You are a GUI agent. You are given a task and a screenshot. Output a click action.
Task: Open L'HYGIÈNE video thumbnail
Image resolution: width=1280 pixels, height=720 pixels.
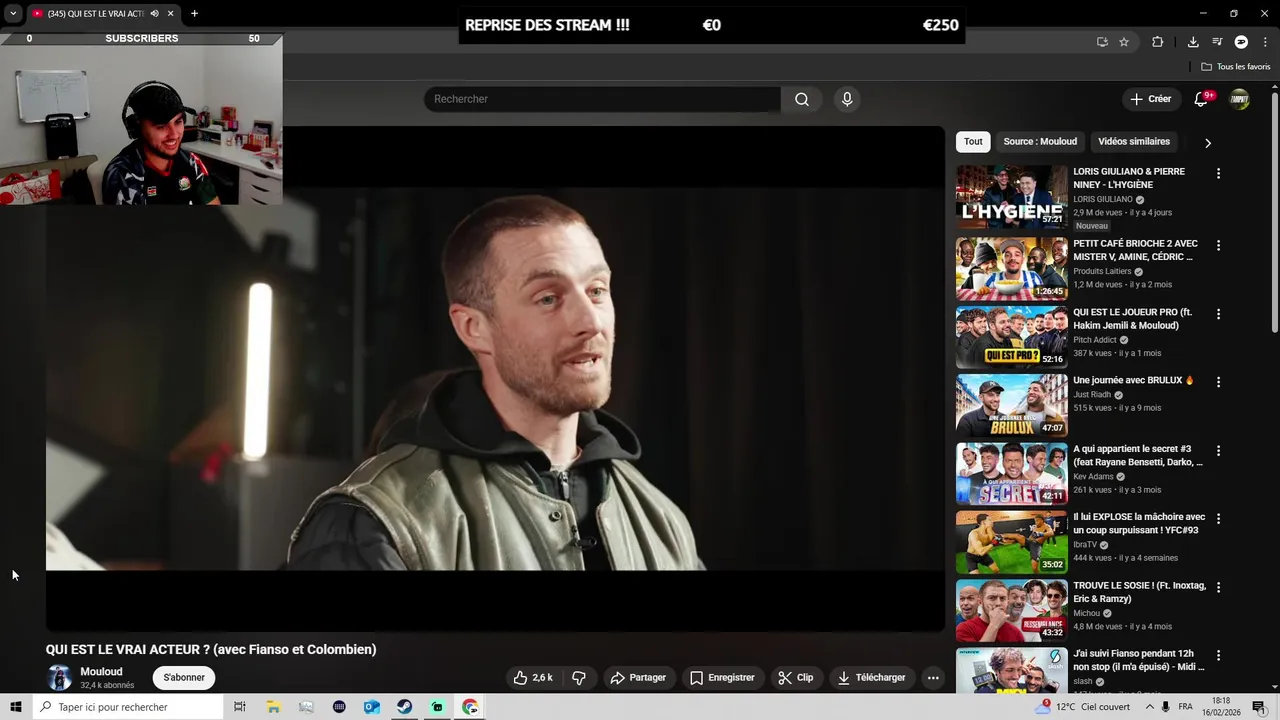click(1012, 197)
